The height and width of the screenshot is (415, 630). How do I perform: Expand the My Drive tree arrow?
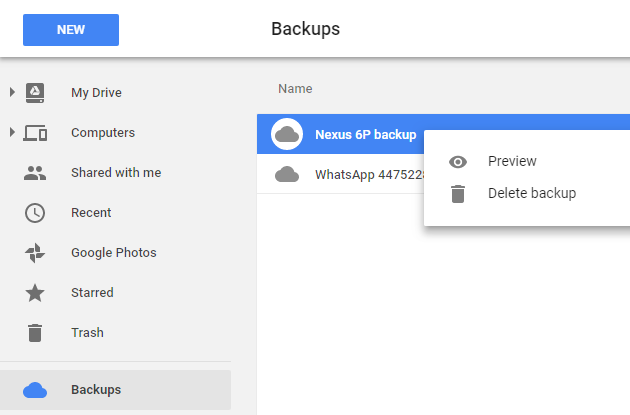coord(12,92)
